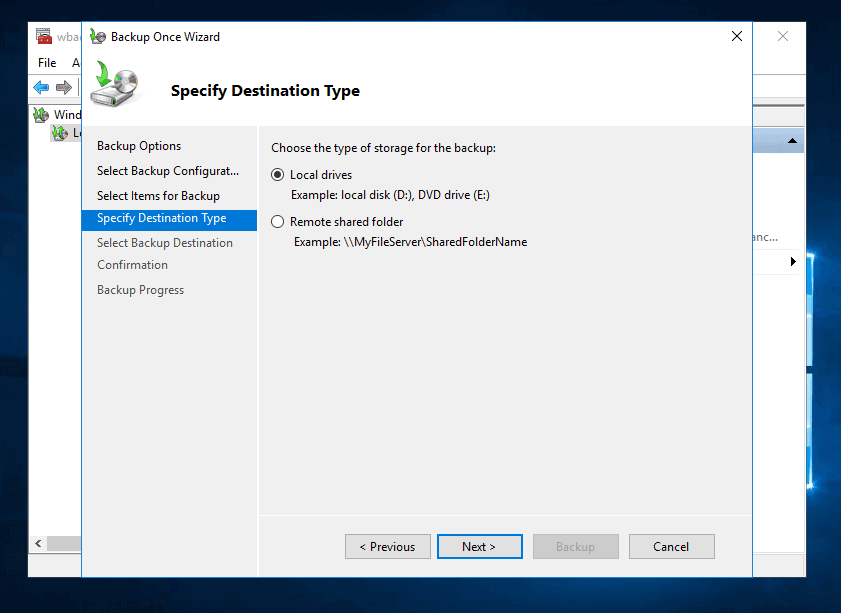Cancel the backup wizard

tap(671, 547)
